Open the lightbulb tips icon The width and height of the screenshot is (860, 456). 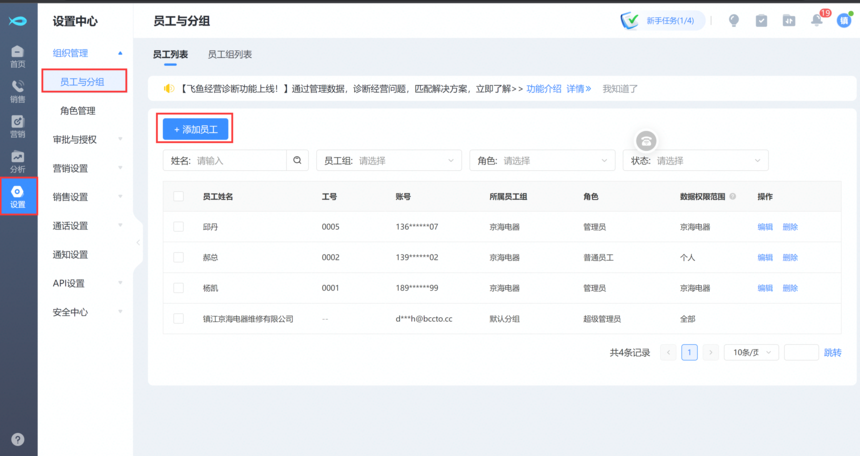click(x=734, y=21)
